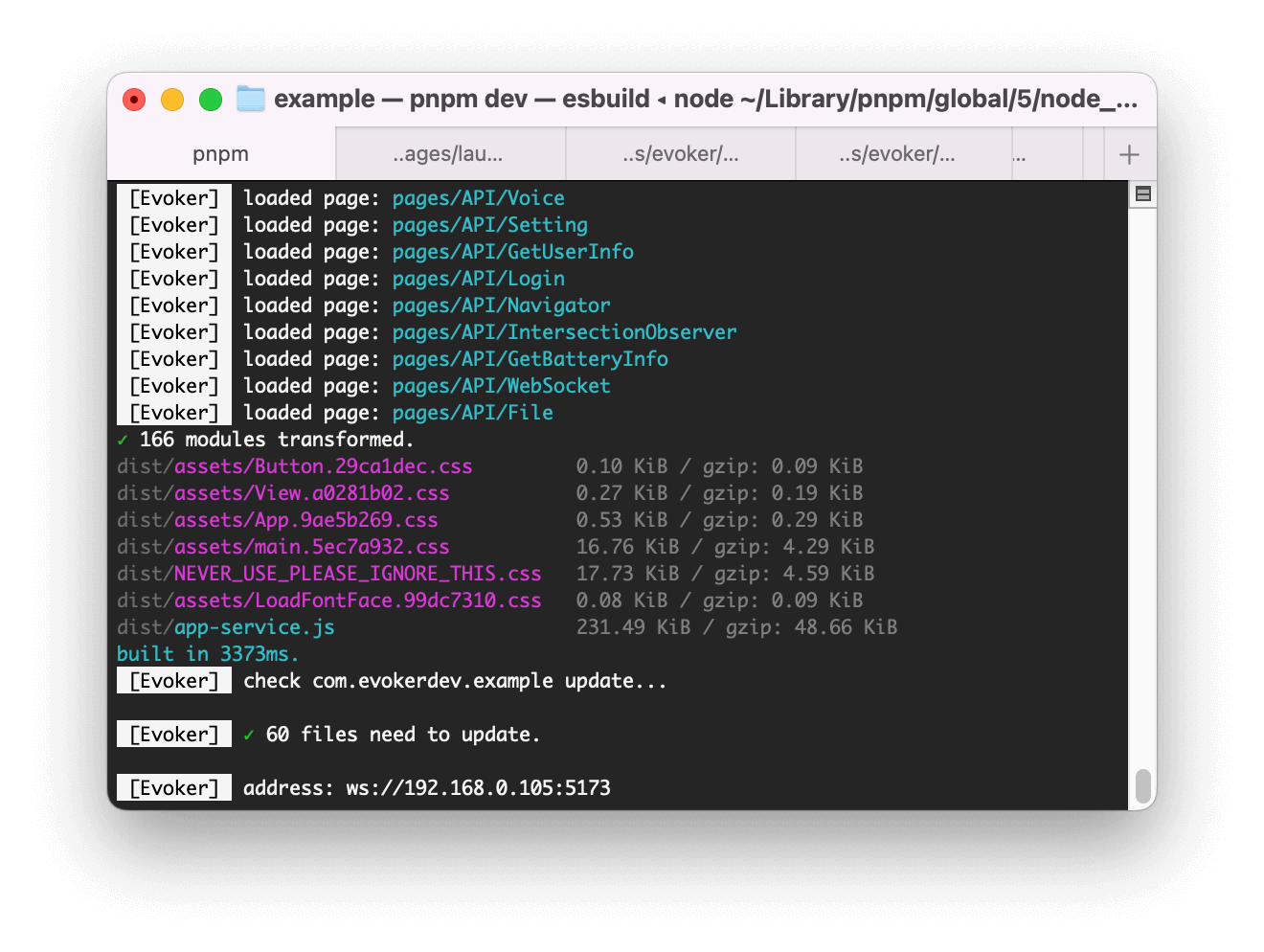The width and height of the screenshot is (1264, 952).
Task: Click the window title text "example — pnpm dev"
Action: pyautogui.click(x=400, y=99)
